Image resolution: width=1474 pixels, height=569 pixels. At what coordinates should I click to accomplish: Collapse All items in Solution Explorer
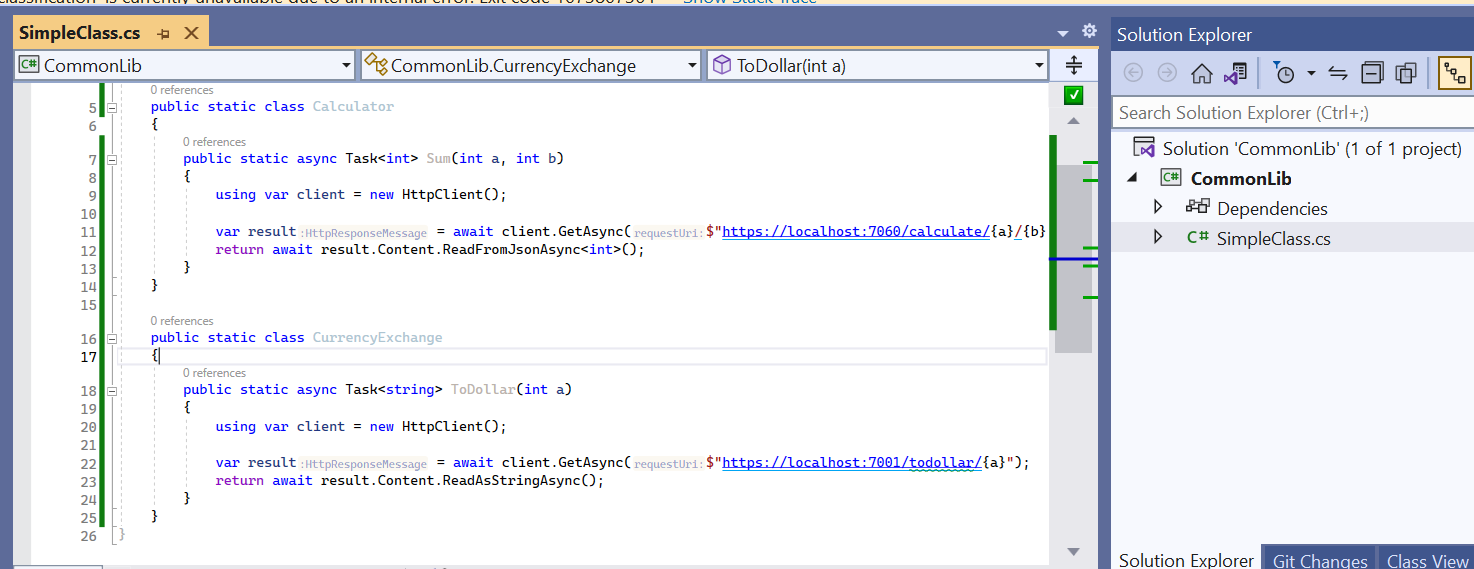pyautogui.click(x=1373, y=73)
